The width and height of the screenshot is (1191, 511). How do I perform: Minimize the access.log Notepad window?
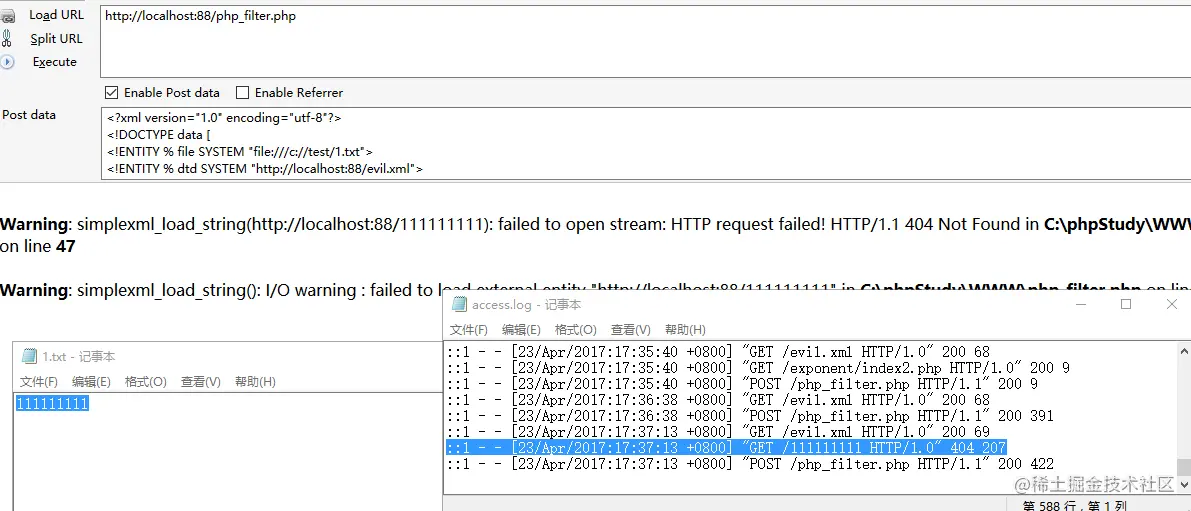pos(1082,304)
